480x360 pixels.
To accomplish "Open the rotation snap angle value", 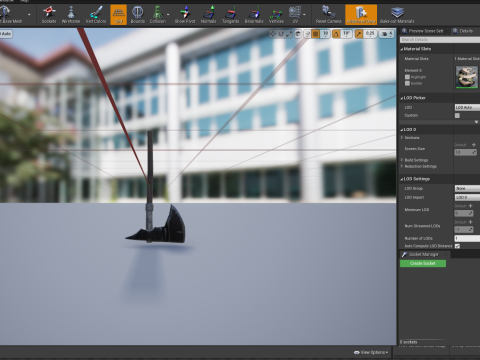I will (346, 34).
